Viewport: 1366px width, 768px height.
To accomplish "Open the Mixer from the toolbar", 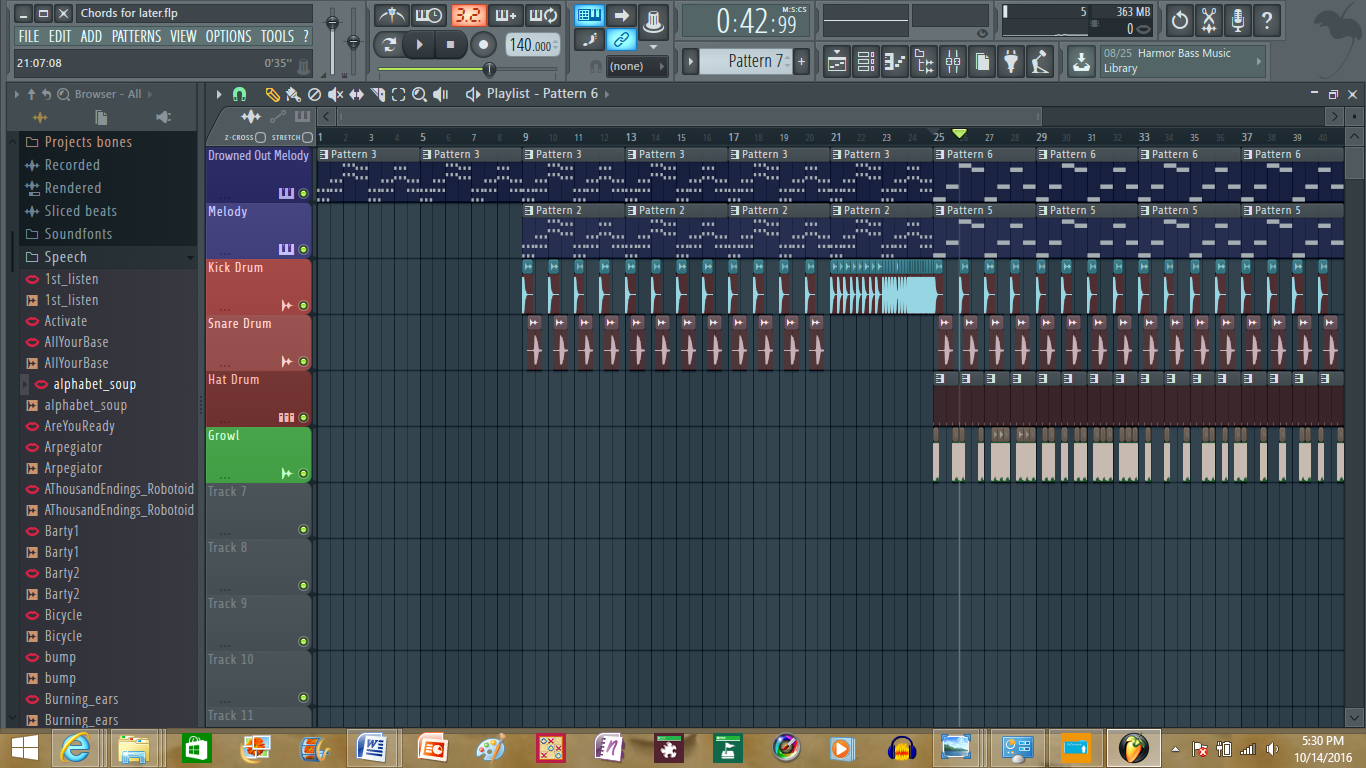I will [953, 62].
